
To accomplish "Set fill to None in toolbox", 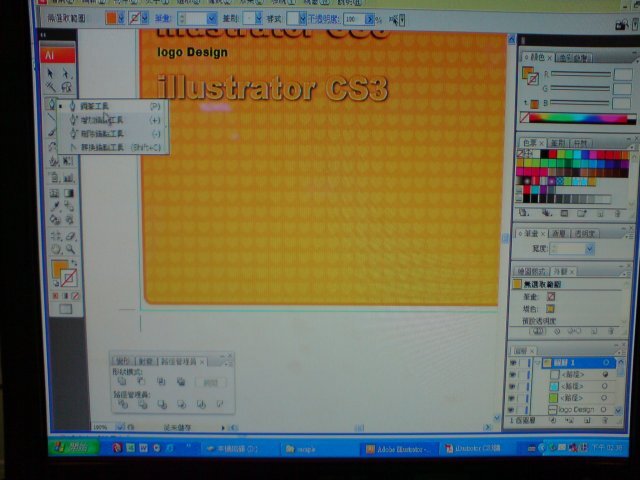I will pos(76,296).
